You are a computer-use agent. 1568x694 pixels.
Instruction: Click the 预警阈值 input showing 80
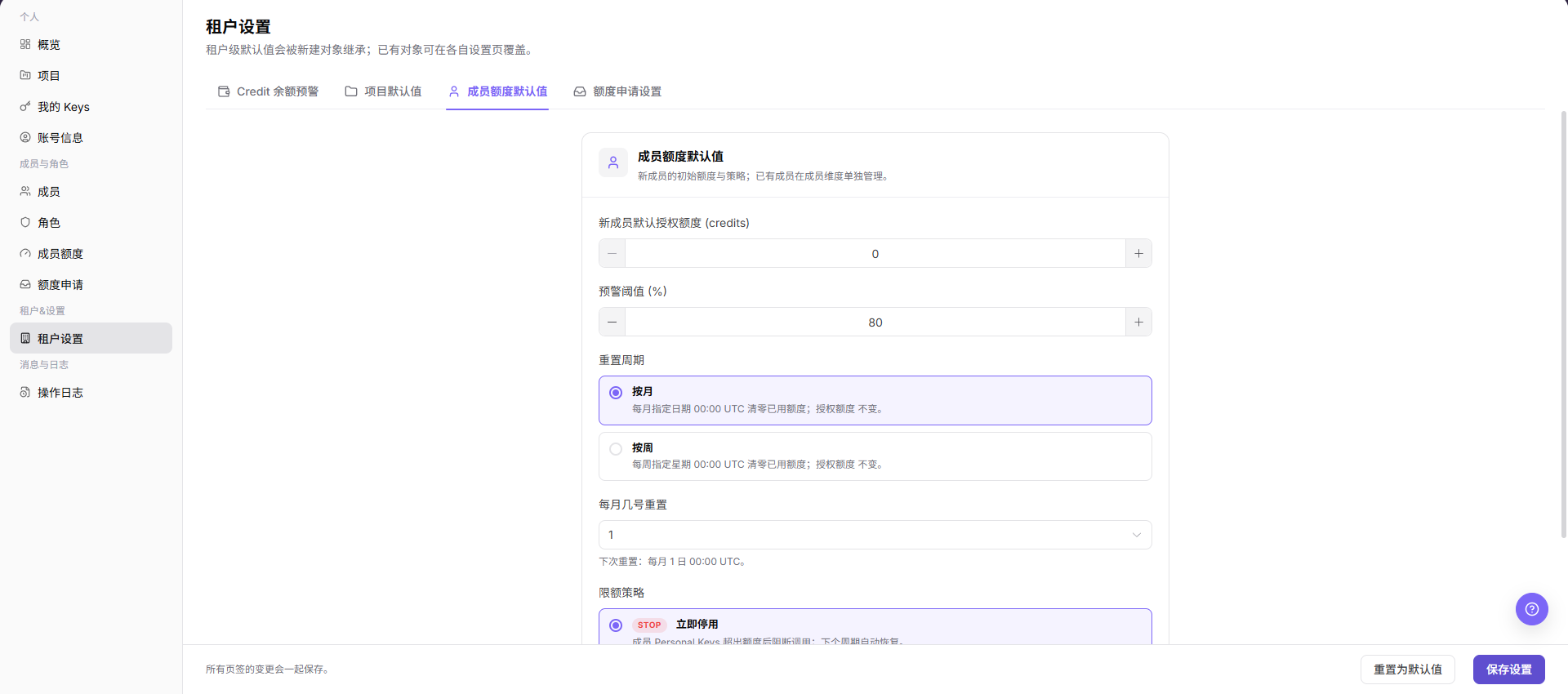pos(875,322)
